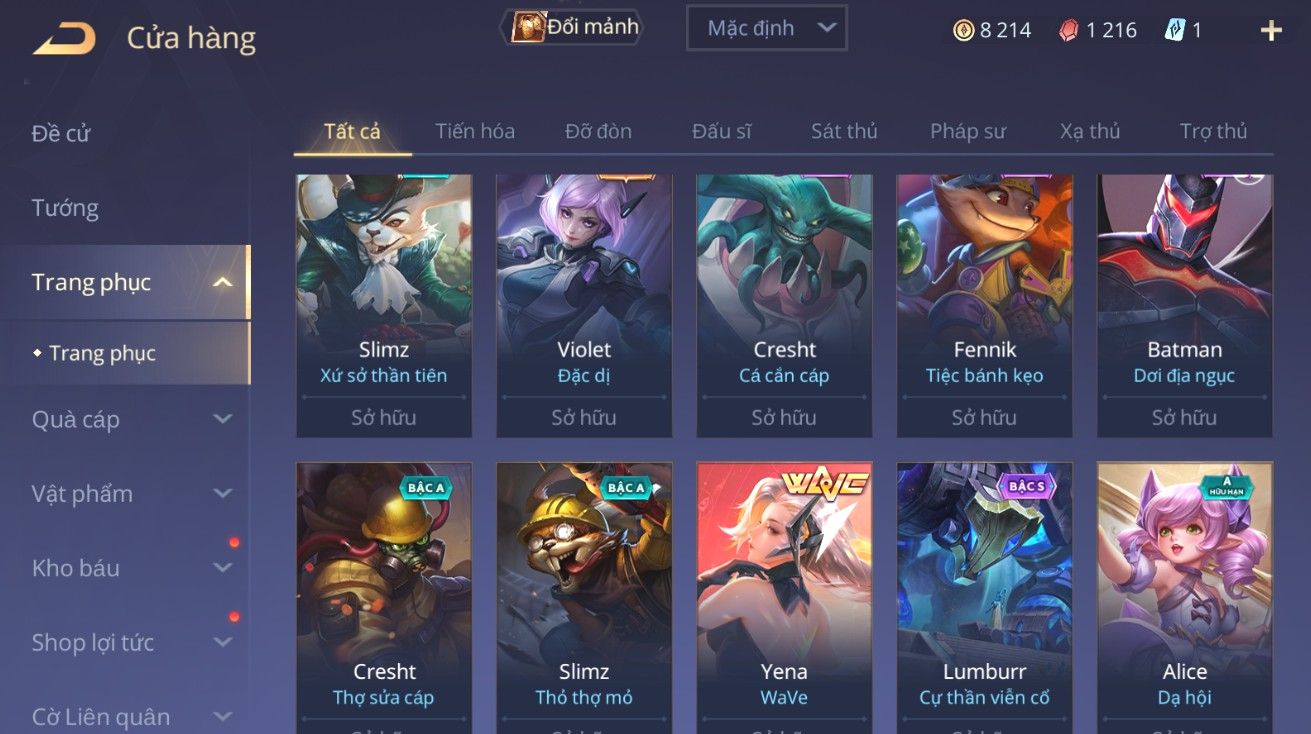
Task: Click the BẬC S badge on Lumburr
Action: click(x=1027, y=487)
